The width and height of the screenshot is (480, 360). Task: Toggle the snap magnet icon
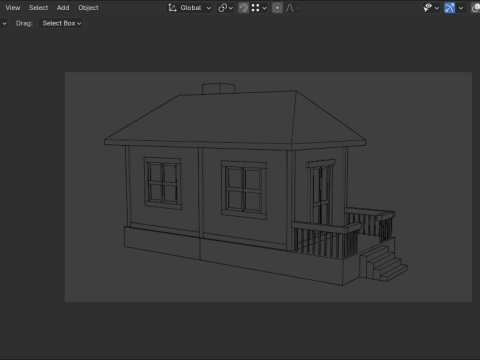[243, 8]
